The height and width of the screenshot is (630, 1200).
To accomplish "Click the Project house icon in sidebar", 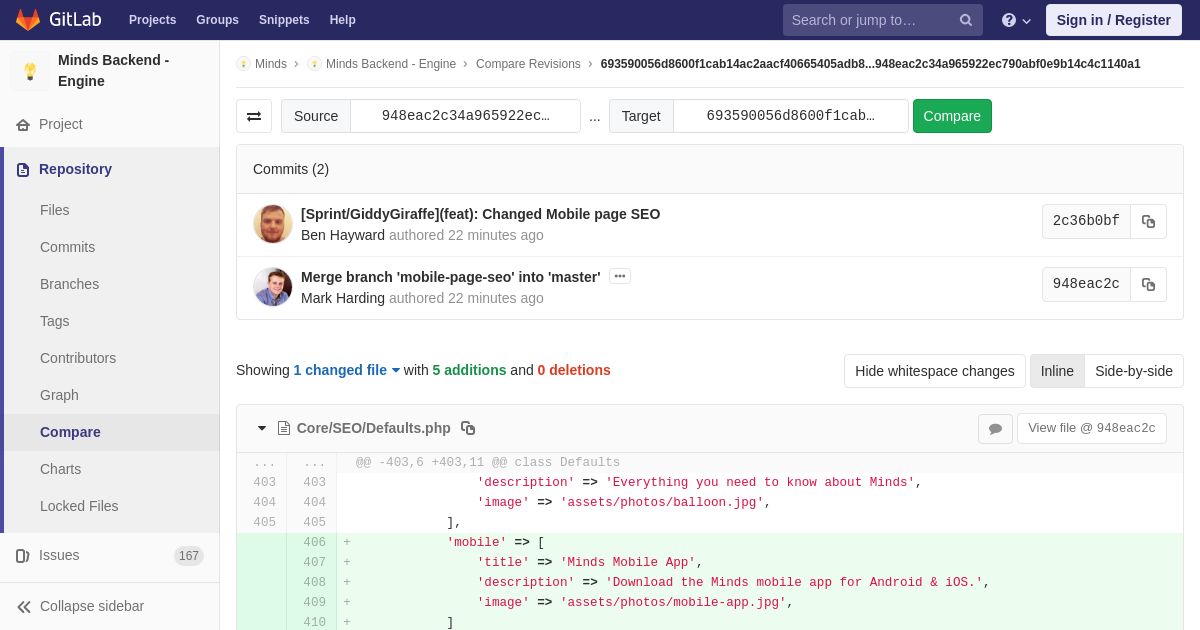I will (x=23, y=125).
